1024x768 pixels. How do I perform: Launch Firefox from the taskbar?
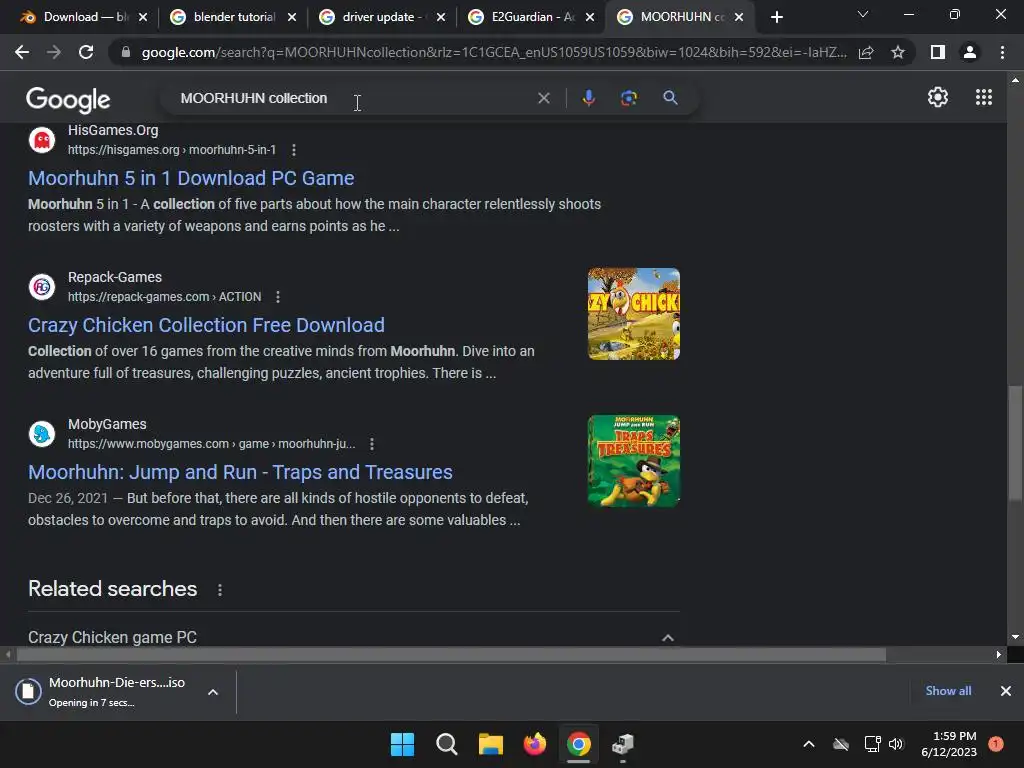click(535, 744)
